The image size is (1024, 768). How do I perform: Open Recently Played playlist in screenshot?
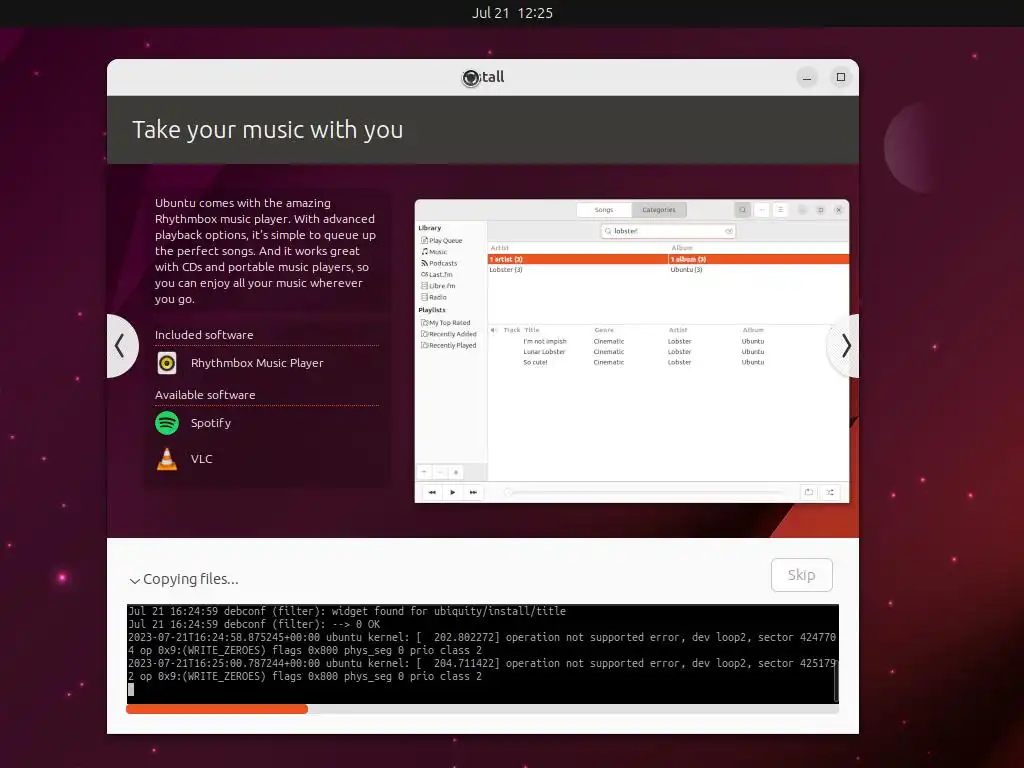449,345
